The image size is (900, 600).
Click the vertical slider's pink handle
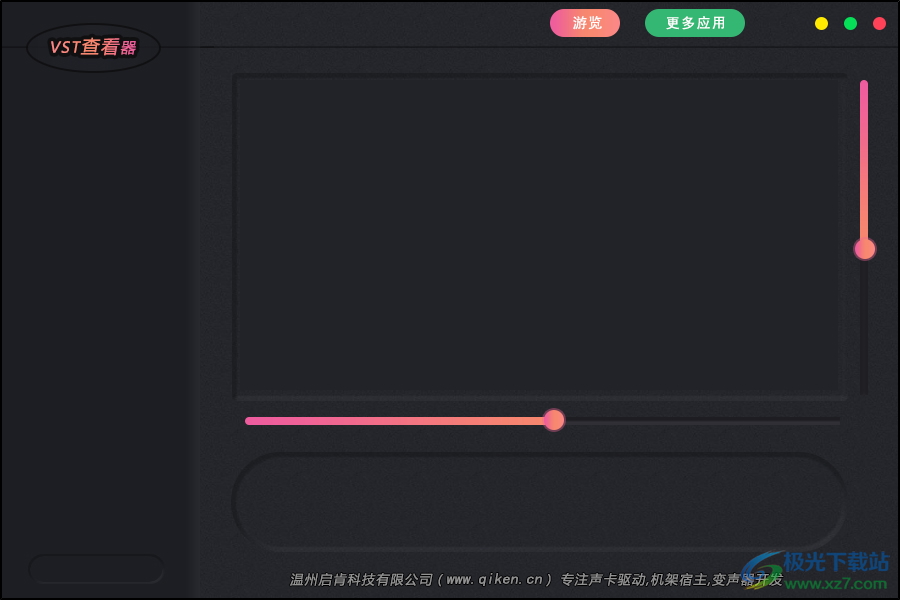coord(865,249)
